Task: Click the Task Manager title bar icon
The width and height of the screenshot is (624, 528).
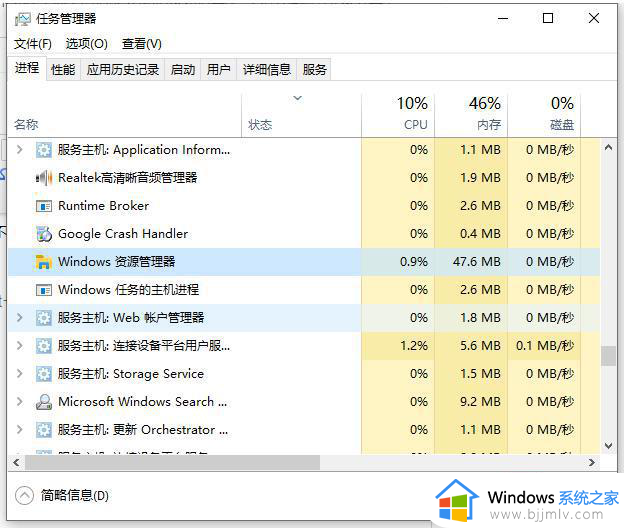Action: pos(22,19)
